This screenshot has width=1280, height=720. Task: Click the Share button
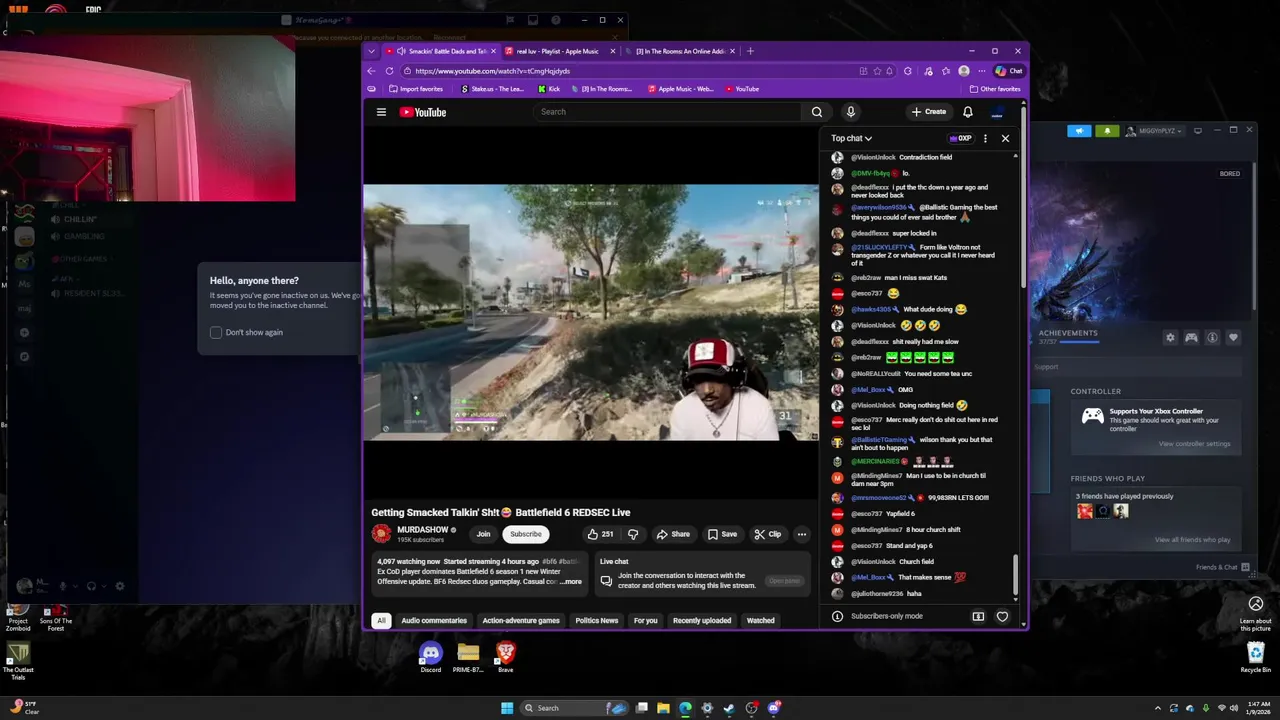(x=673, y=534)
